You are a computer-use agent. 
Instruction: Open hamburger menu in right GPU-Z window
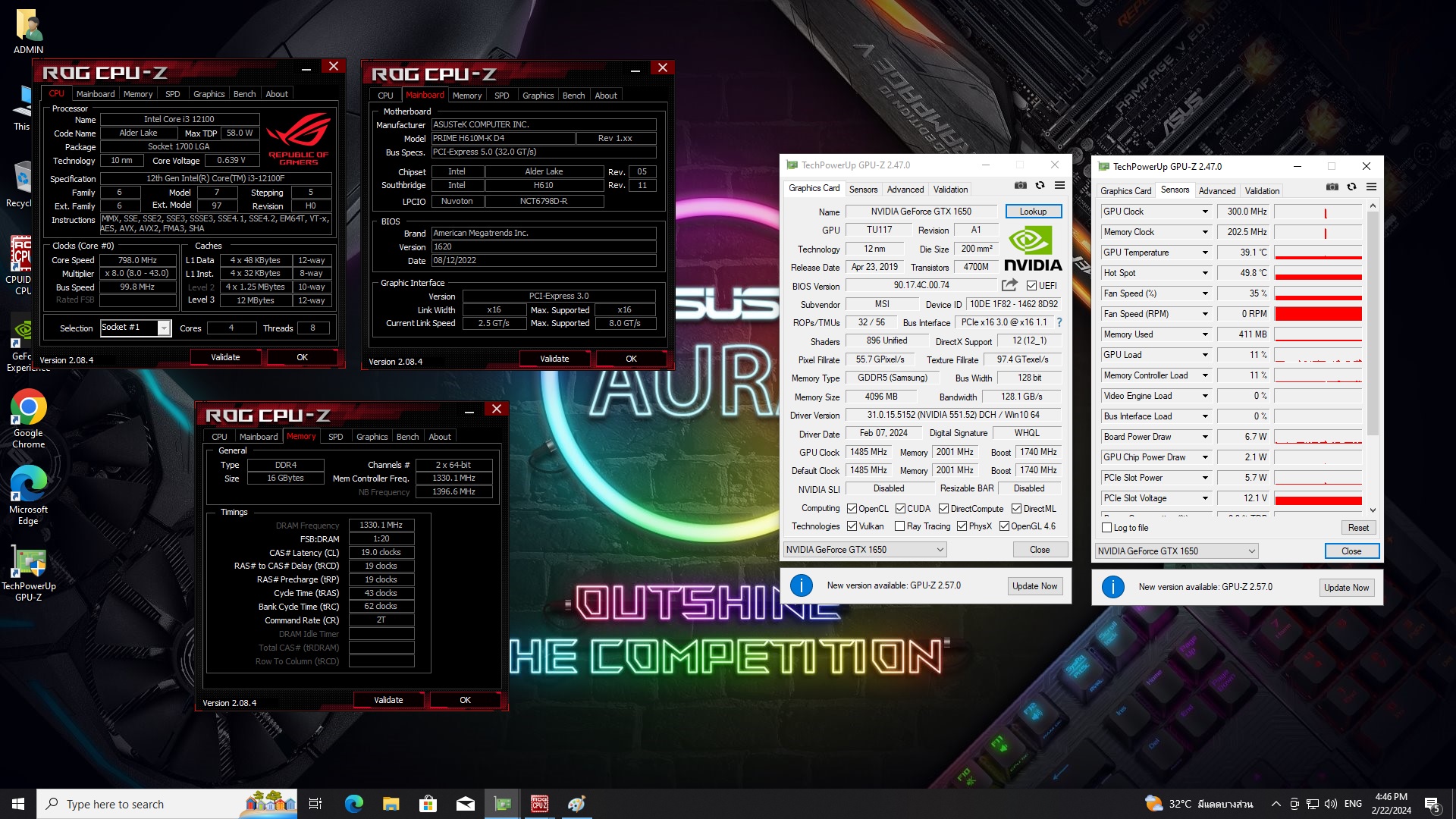click(x=1371, y=187)
